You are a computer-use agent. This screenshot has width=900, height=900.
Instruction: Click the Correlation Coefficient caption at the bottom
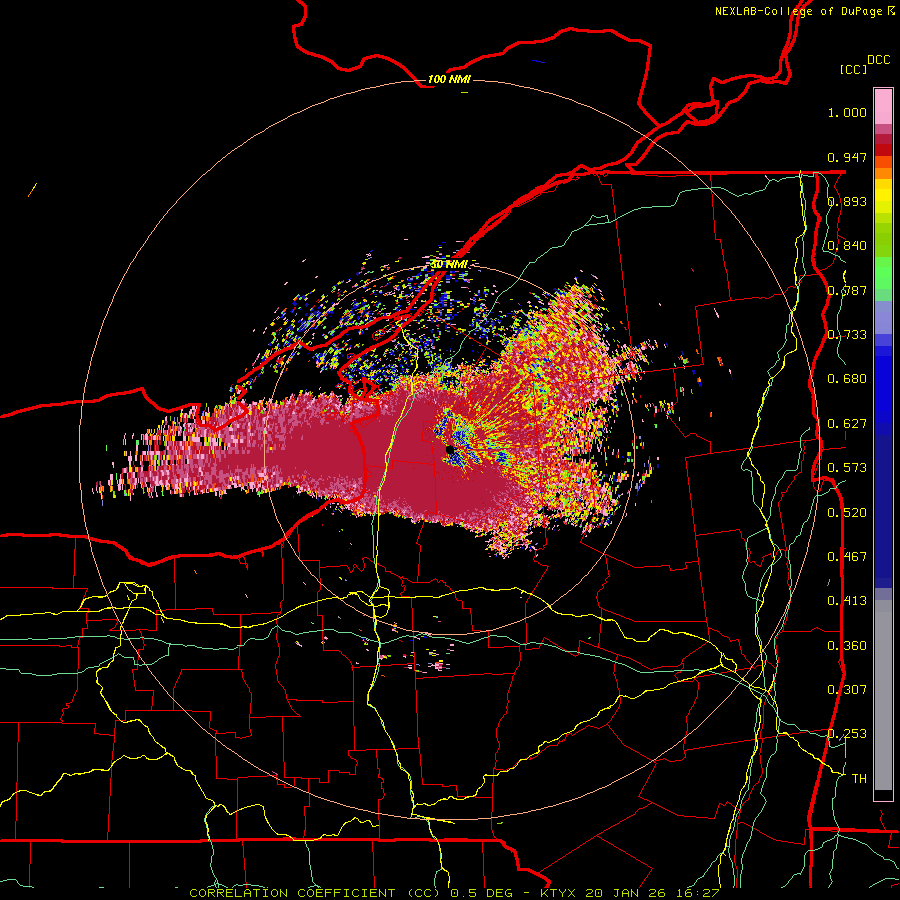click(x=454, y=893)
